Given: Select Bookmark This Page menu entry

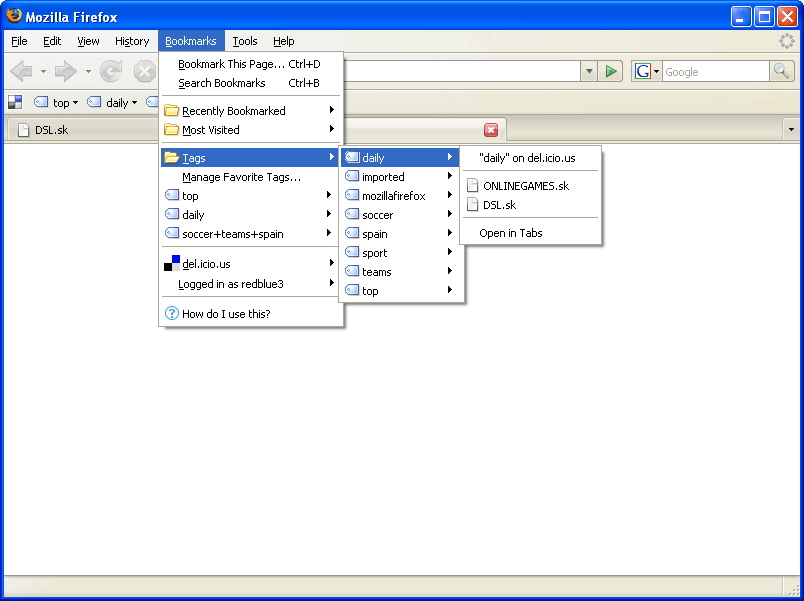Looking at the screenshot, I should [251, 64].
